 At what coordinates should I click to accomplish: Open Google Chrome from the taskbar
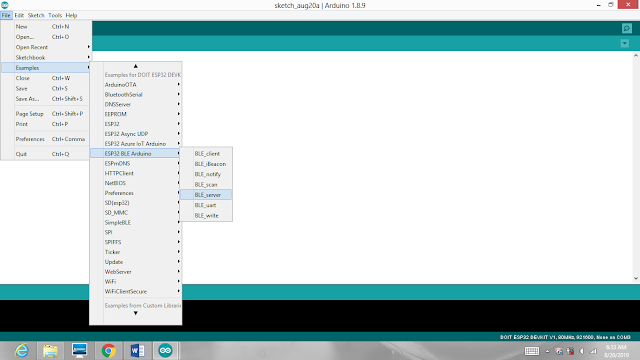(x=109, y=351)
